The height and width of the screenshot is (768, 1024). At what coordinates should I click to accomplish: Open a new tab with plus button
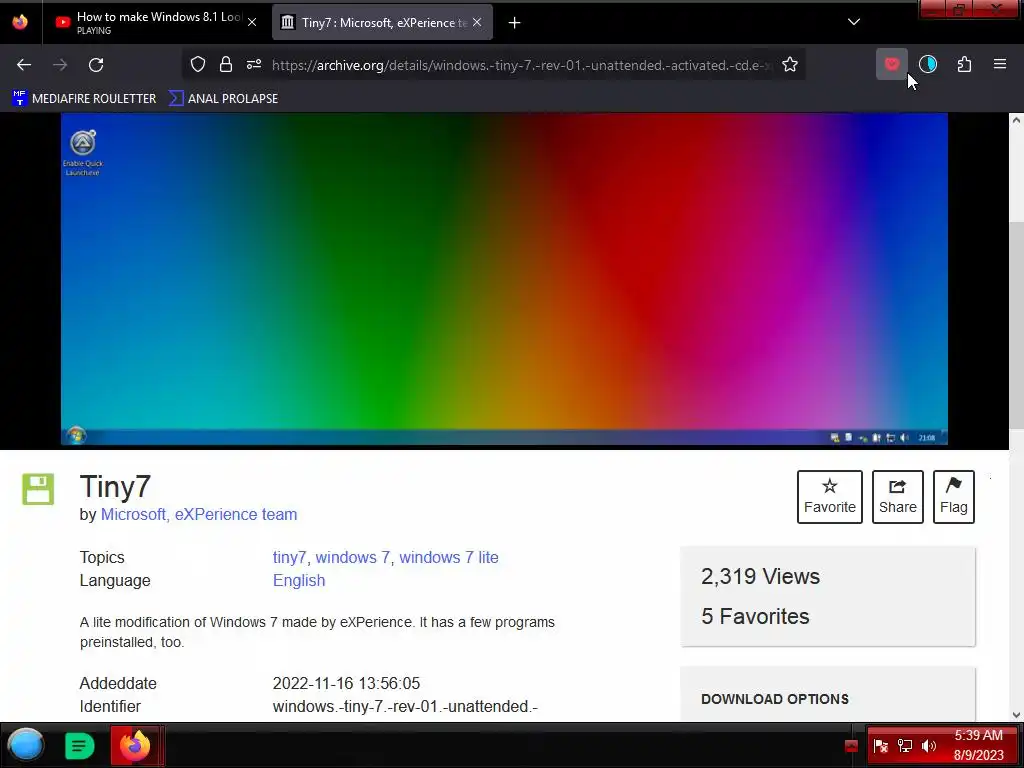pyautogui.click(x=515, y=23)
